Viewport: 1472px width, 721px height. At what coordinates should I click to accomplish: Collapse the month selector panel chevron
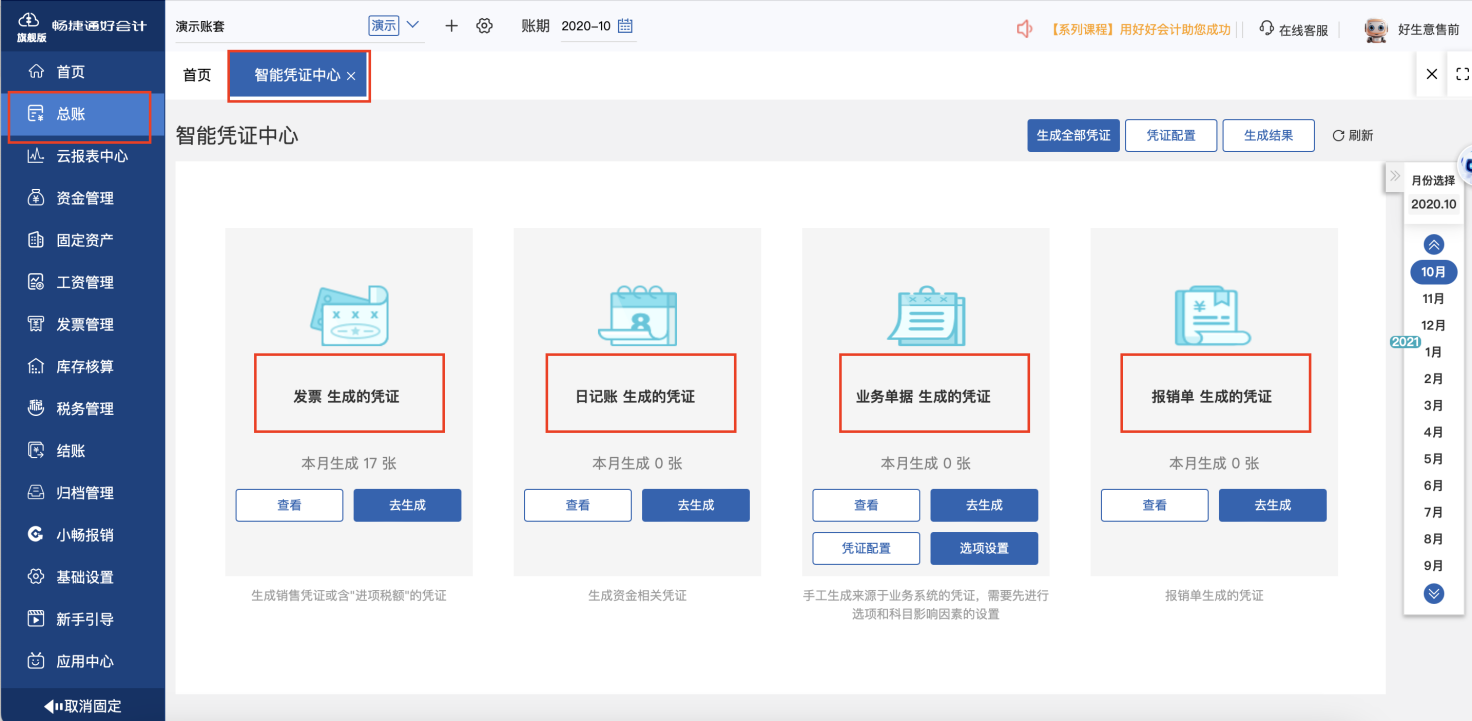1434,243
